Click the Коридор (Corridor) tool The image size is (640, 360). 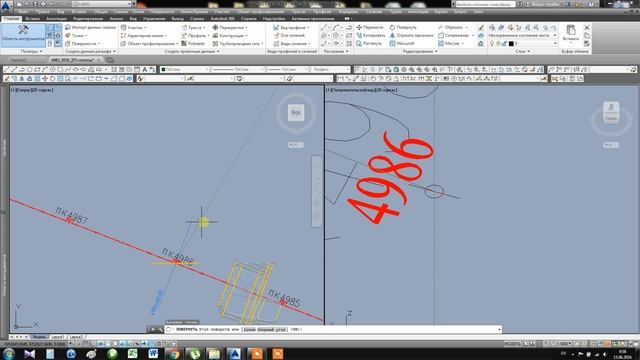tap(193, 43)
